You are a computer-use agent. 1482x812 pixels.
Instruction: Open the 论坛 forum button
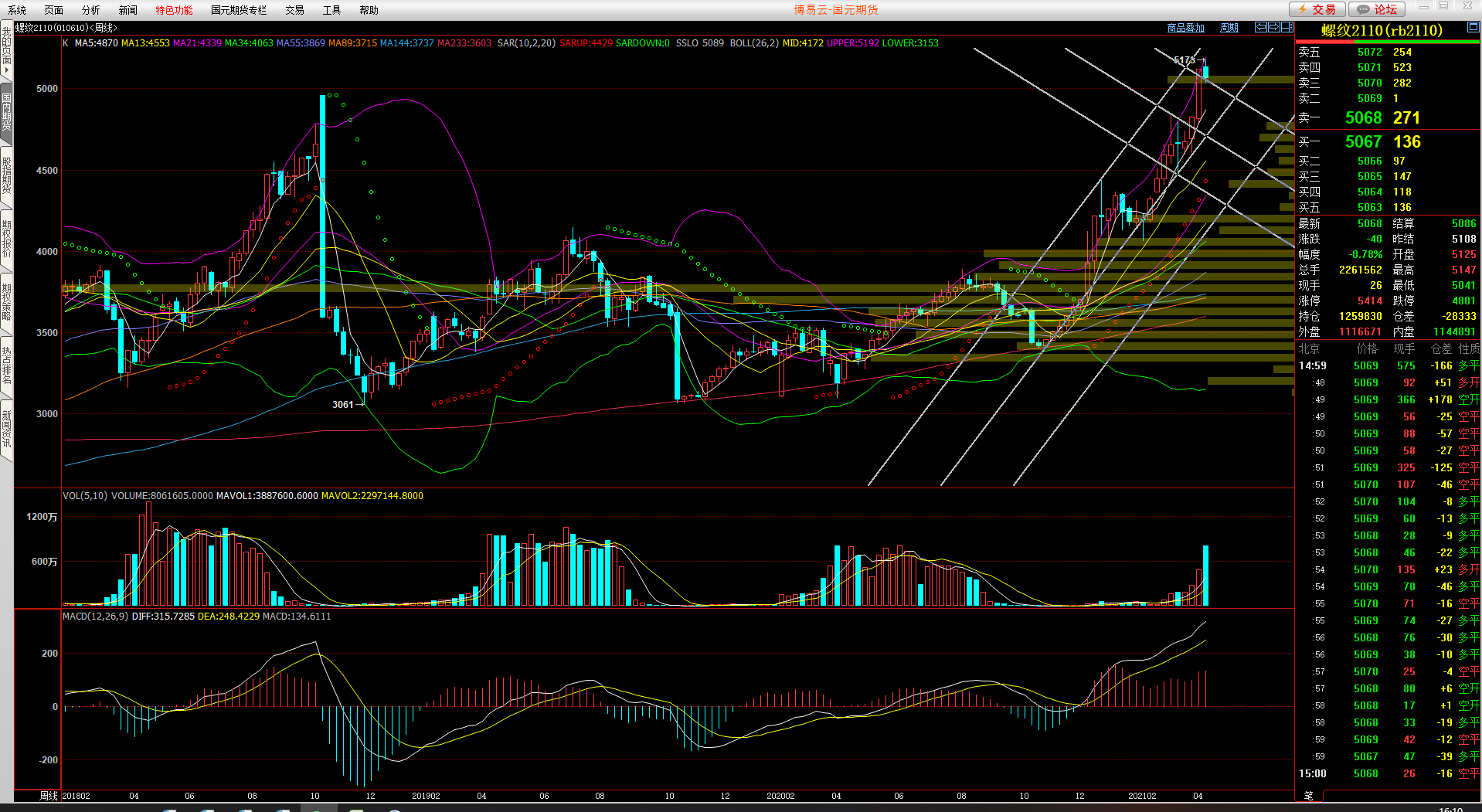[x=1378, y=9]
